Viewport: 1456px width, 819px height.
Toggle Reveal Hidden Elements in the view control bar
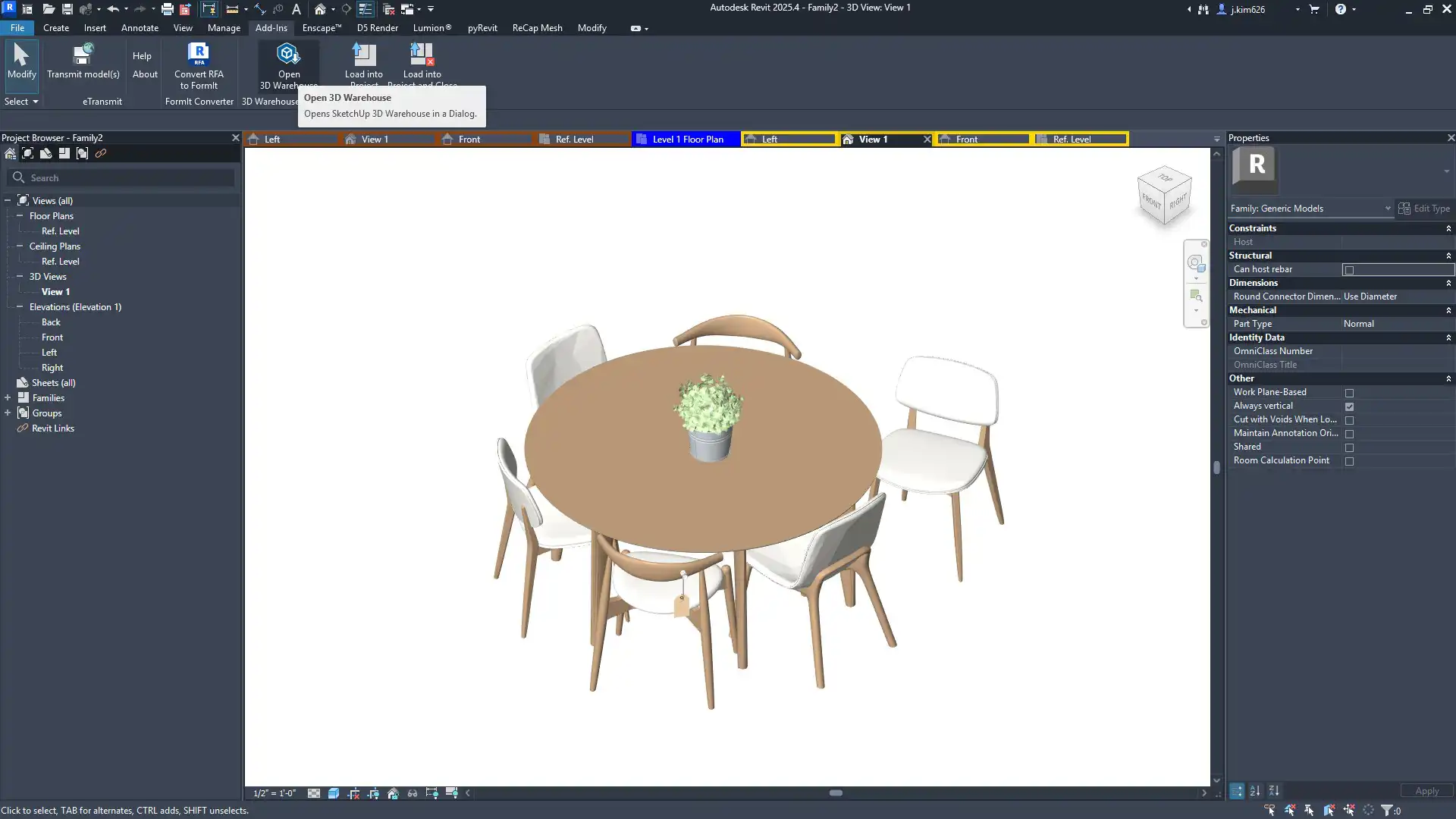[413, 793]
